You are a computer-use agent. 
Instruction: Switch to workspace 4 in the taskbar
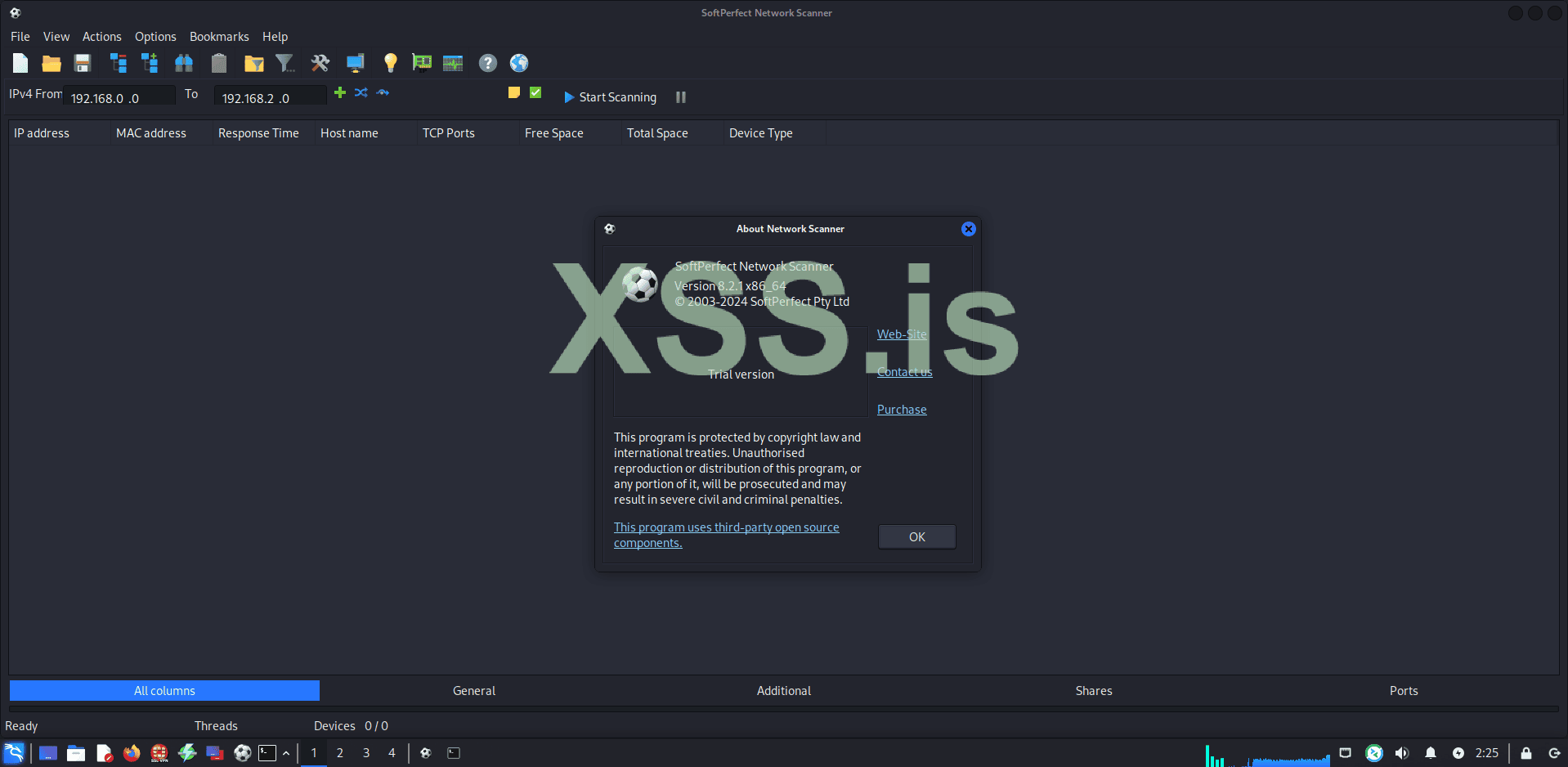[x=392, y=753]
